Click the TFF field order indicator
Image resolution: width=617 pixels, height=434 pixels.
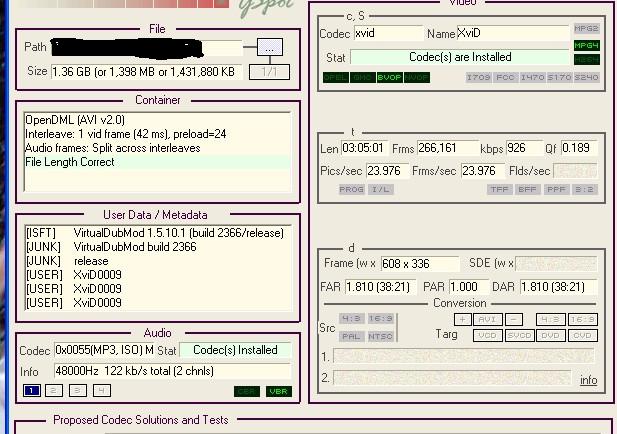click(499, 190)
